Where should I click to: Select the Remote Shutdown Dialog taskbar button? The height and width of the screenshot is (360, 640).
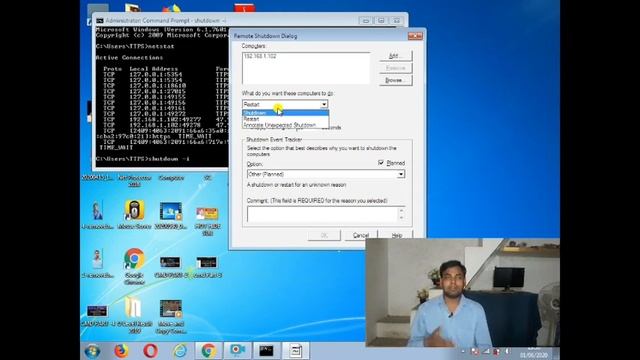pos(296,351)
